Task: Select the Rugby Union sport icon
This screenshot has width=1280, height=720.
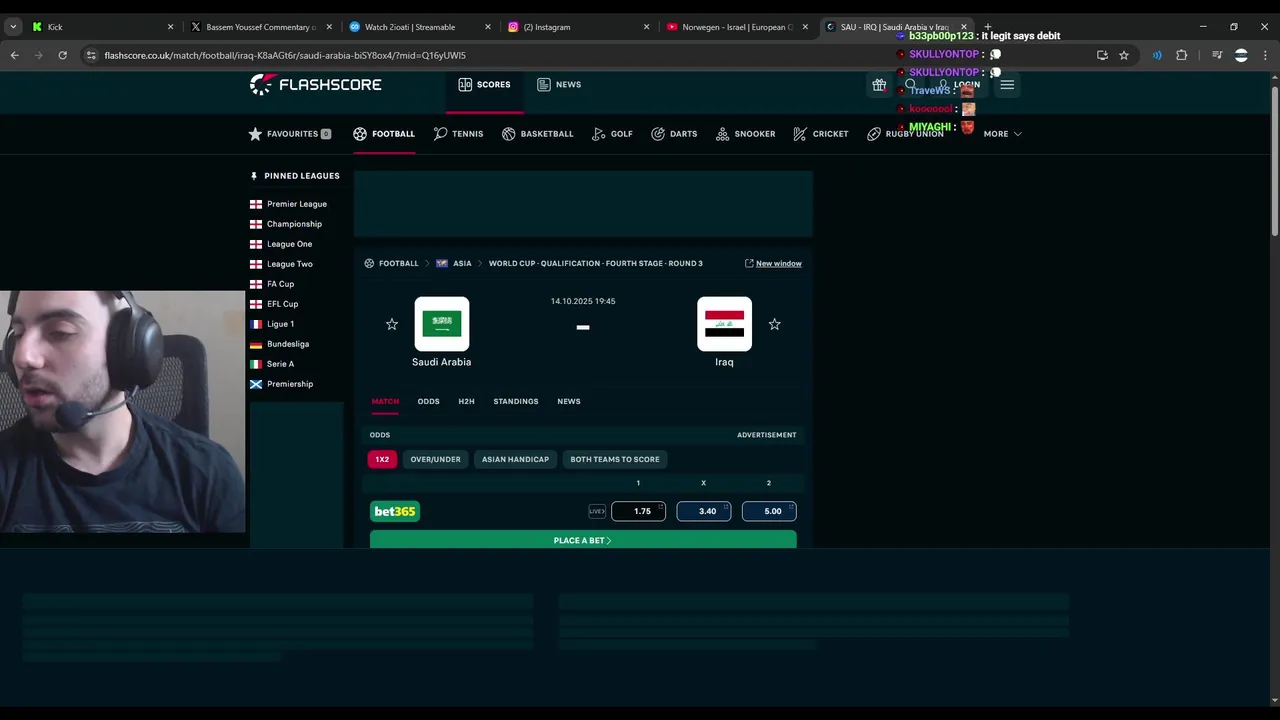Action: click(x=874, y=133)
